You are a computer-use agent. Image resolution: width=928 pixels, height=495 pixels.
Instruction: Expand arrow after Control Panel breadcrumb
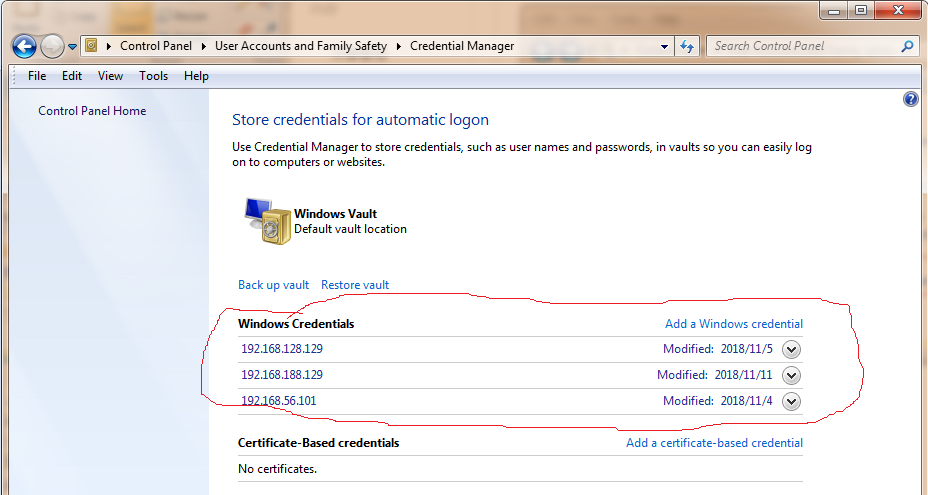tap(204, 46)
